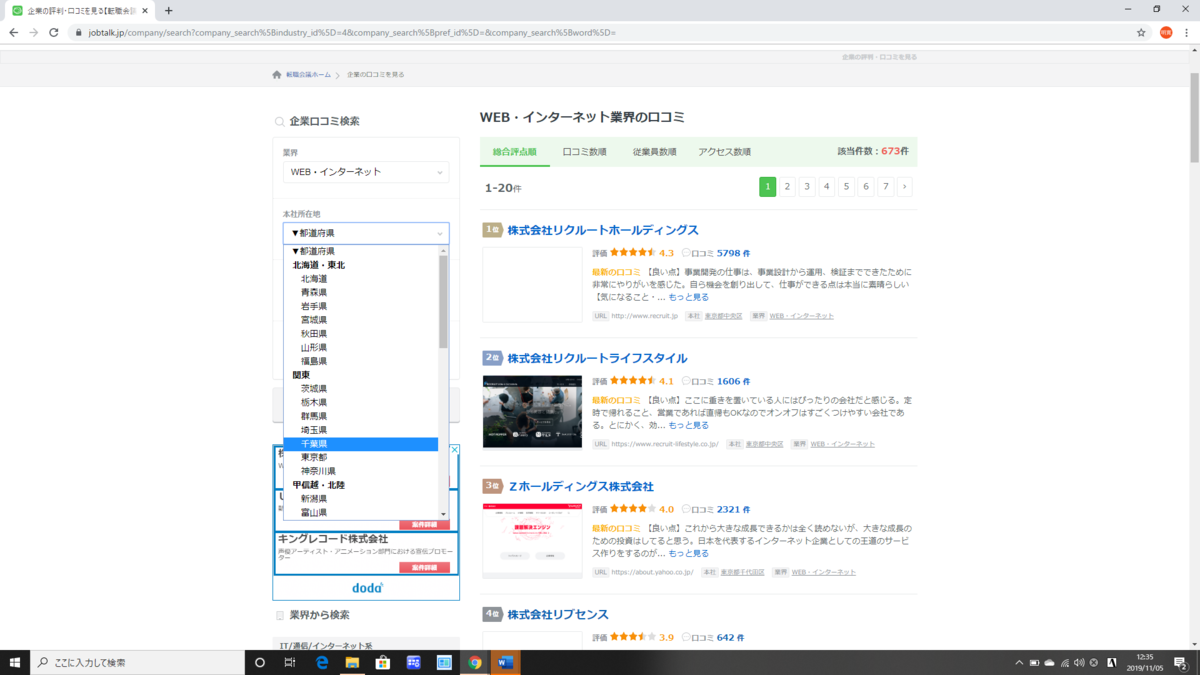Image resolution: width=1200 pixels, height=675 pixels.
Task: Choose 福島県 in the dropdown list
Action: (314, 361)
